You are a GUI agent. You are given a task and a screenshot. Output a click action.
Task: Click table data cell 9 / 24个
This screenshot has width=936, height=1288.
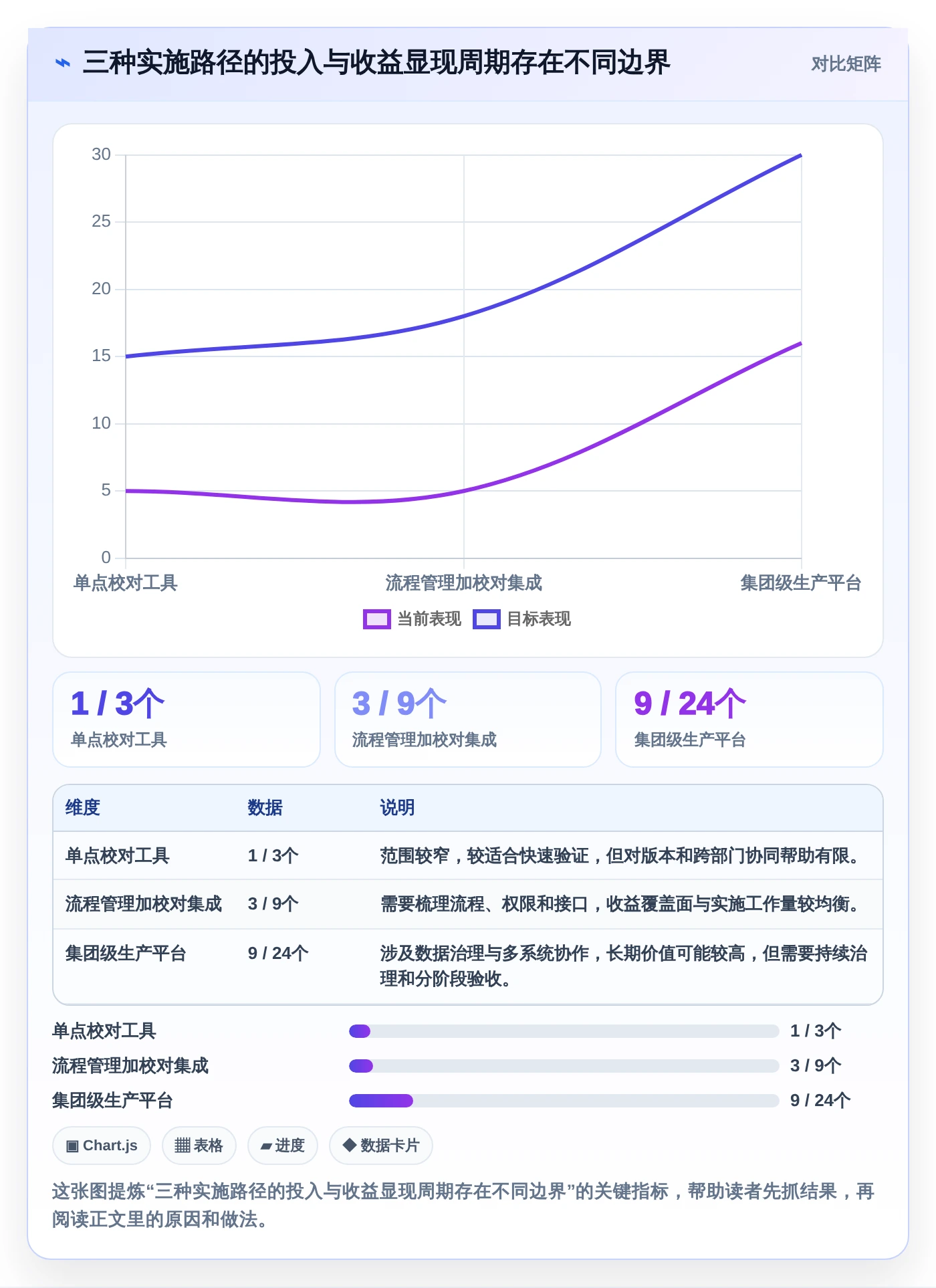pyautogui.click(x=278, y=954)
